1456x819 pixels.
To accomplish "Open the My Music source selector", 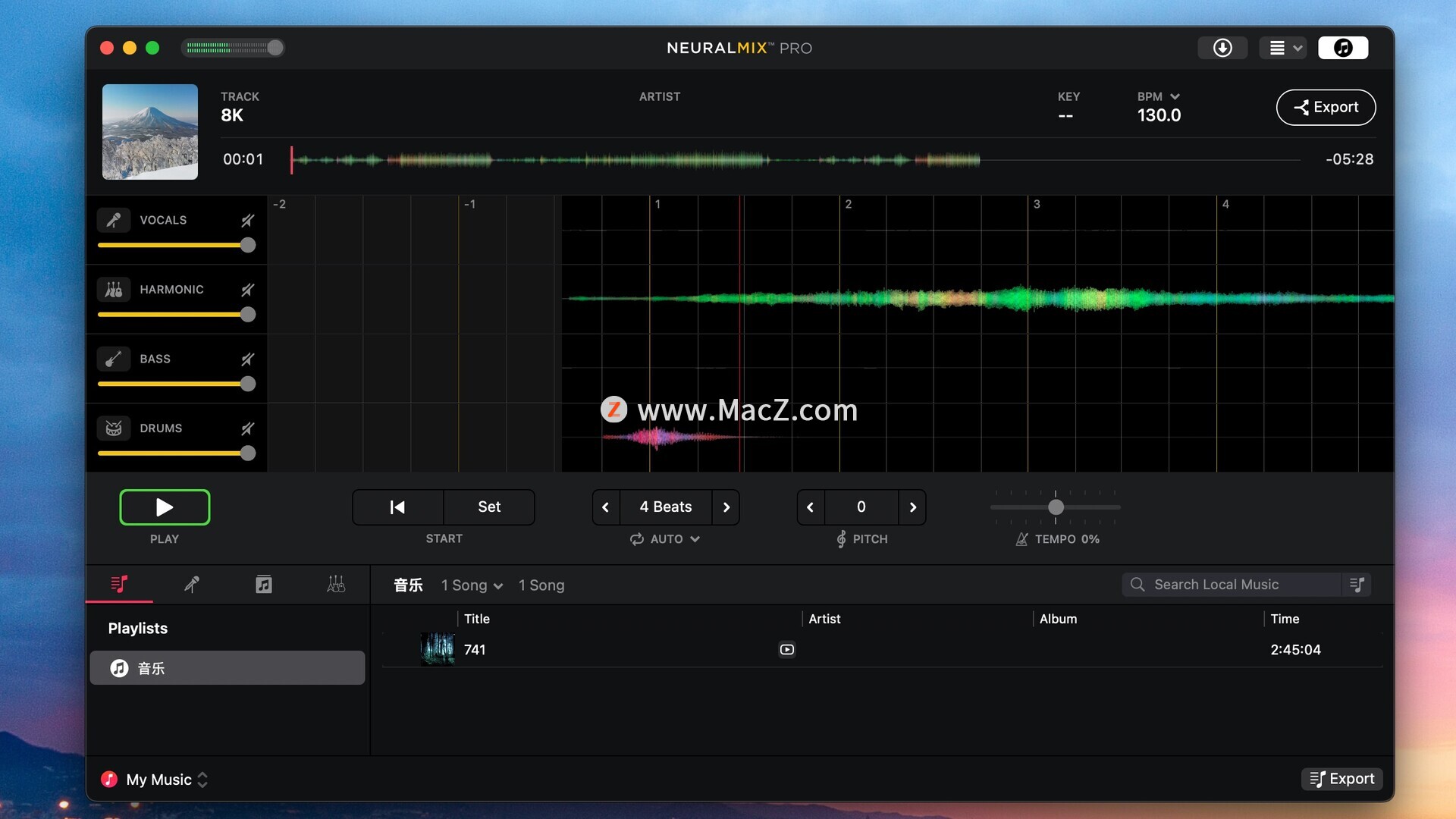I will point(155,780).
